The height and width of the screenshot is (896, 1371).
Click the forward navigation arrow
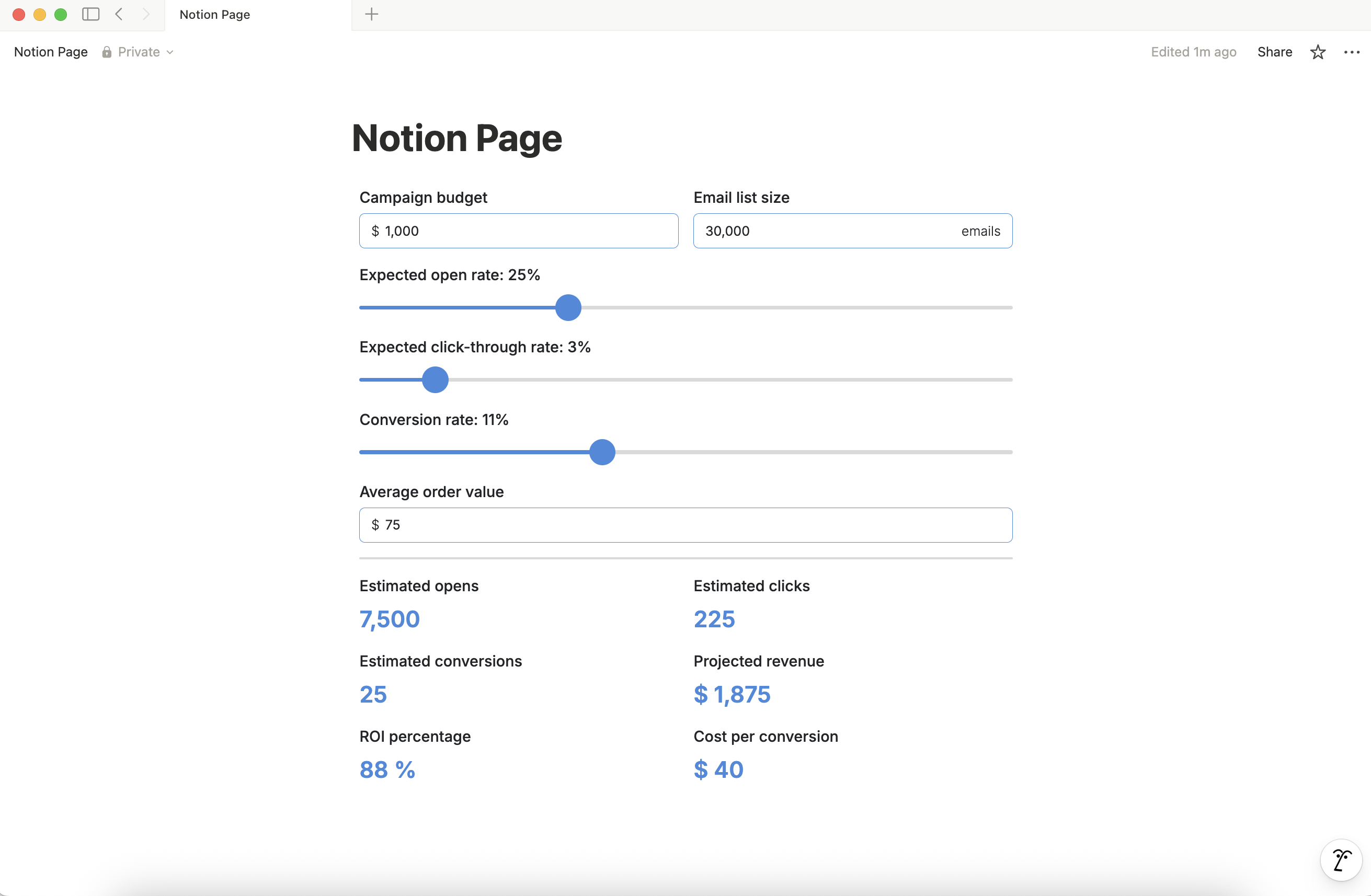point(146,15)
